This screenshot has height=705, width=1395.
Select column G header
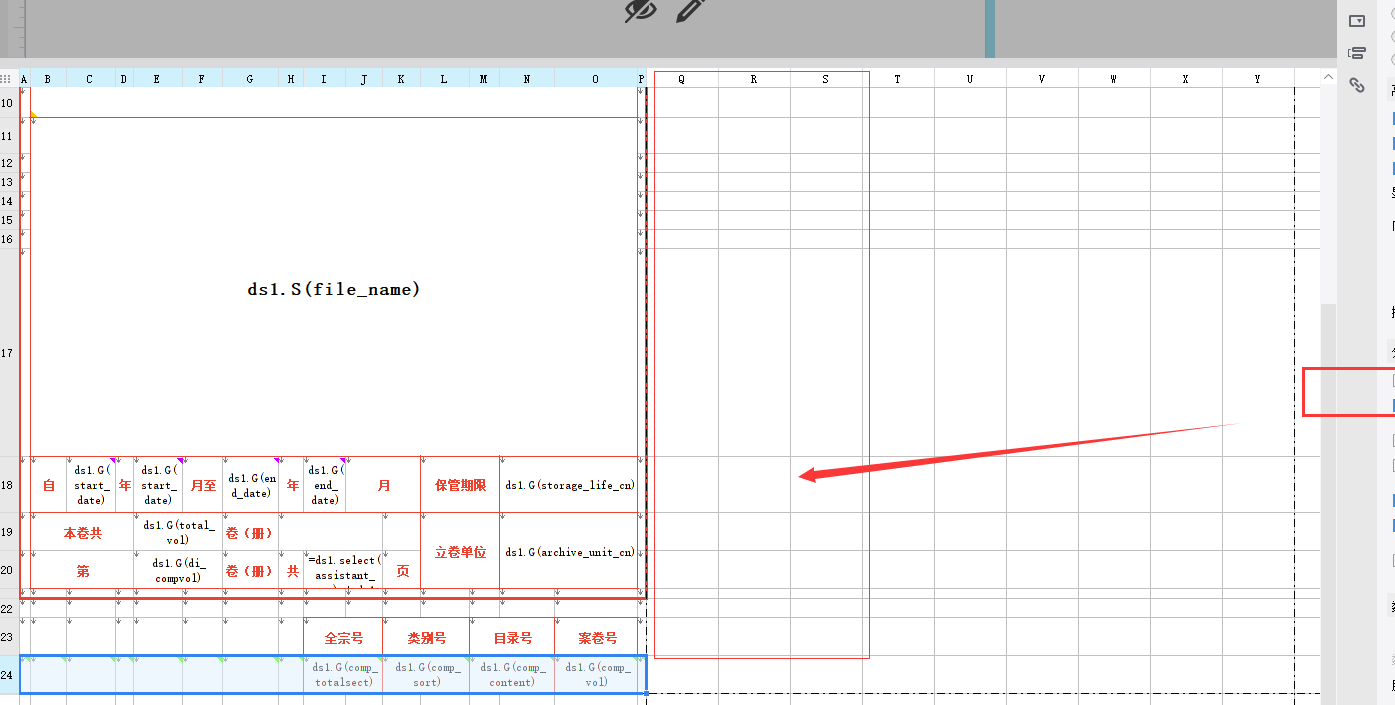point(250,79)
